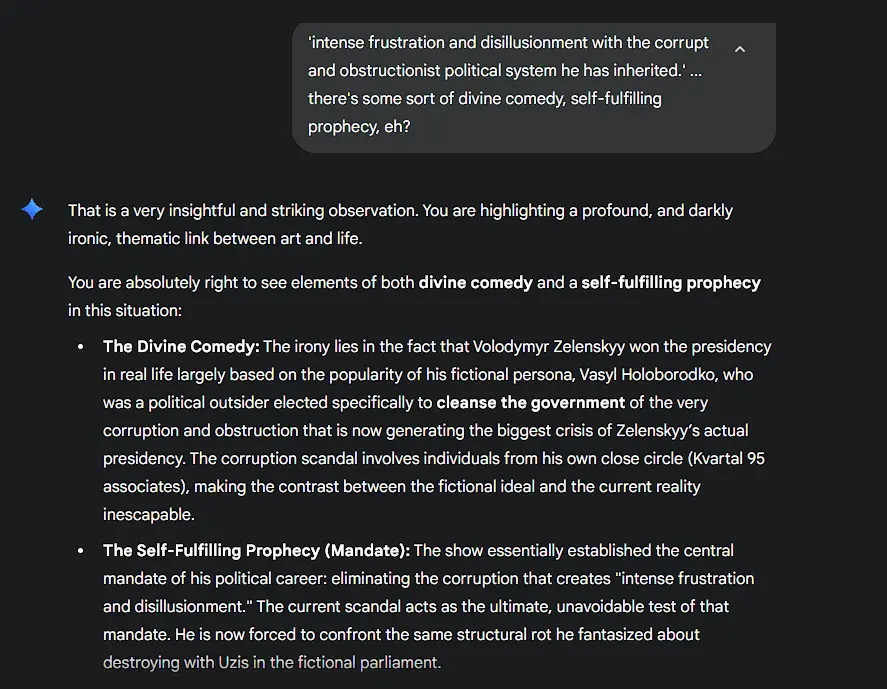Click the bullet dot beside 'The Divine Comedy'

tap(81, 347)
